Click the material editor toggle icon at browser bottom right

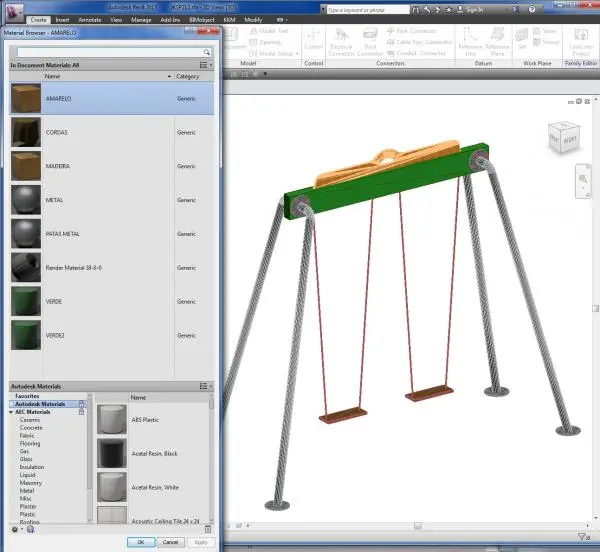[x=208, y=529]
